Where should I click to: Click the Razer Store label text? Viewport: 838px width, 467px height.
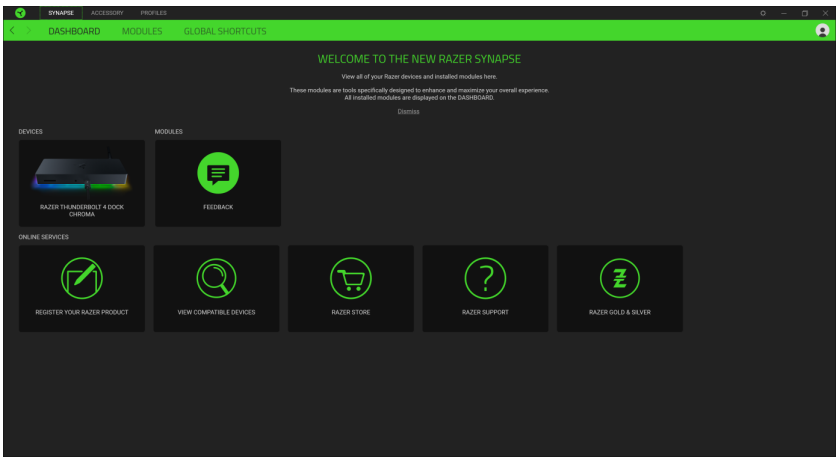[x=350, y=312]
